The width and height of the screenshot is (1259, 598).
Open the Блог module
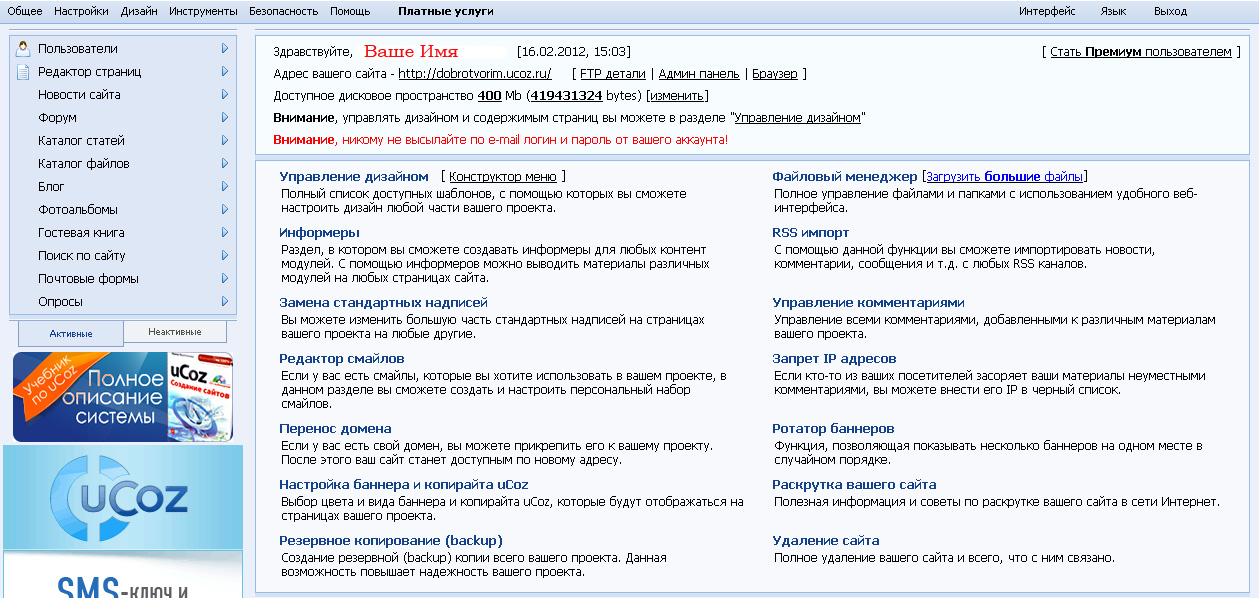pos(51,186)
